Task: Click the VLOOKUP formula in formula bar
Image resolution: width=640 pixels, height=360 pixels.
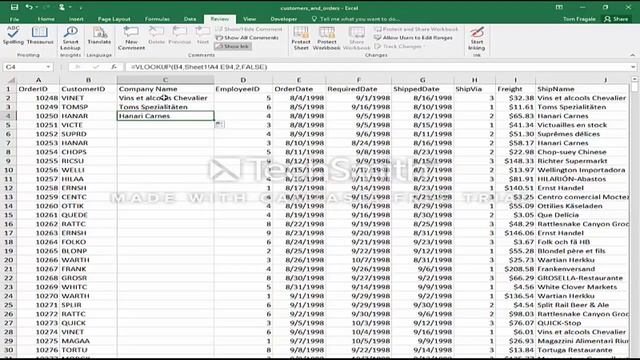Action: pyautogui.click(x=199, y=67)
